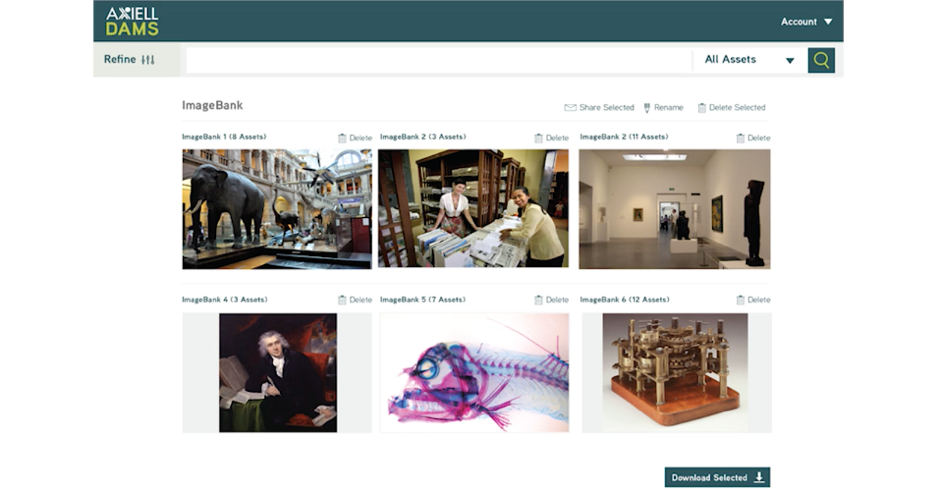The width and height of the screenshot is (940, 493).
Task: Click in the search text field
Action: pyautogui.click(x=439, y=60)
